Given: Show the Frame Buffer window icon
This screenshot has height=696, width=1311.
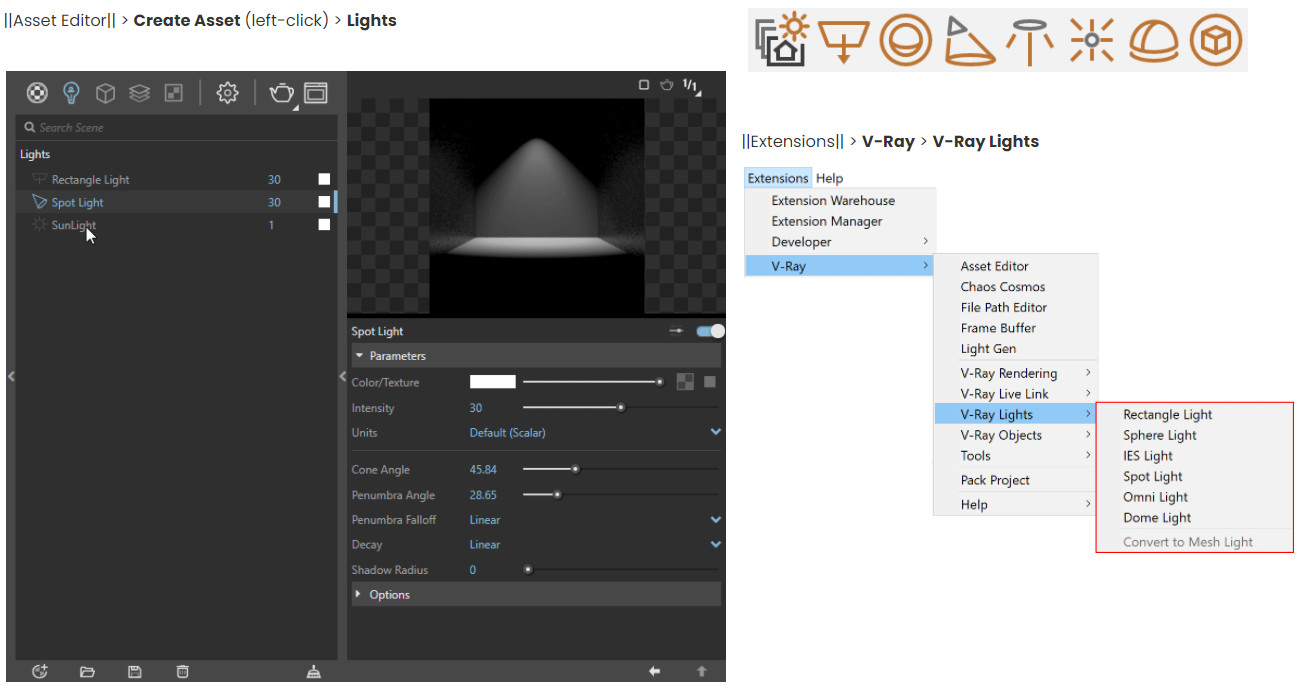Looking at the screenshot, I should coord(316,93).
